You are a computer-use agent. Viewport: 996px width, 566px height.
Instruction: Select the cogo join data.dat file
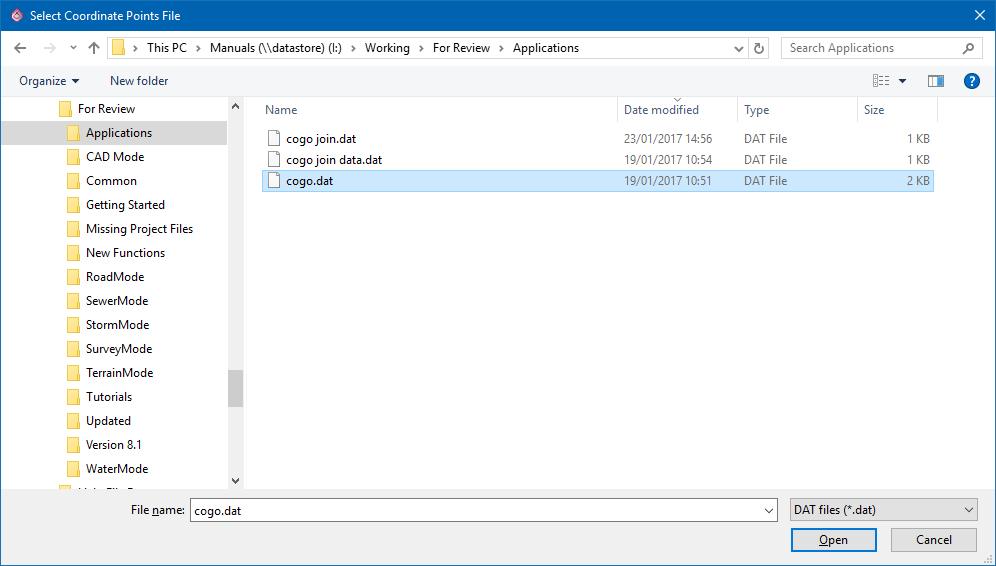coord(333,160)
